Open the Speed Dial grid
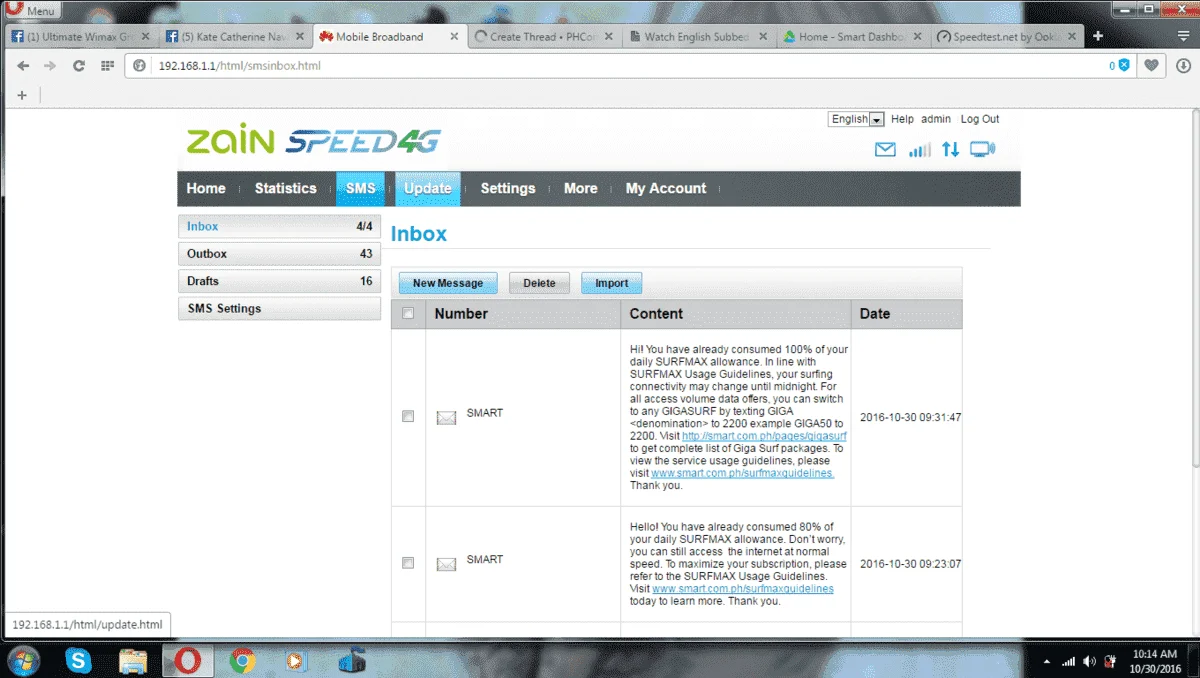The height and width of the screenshot is (678, 1200). 107,66
